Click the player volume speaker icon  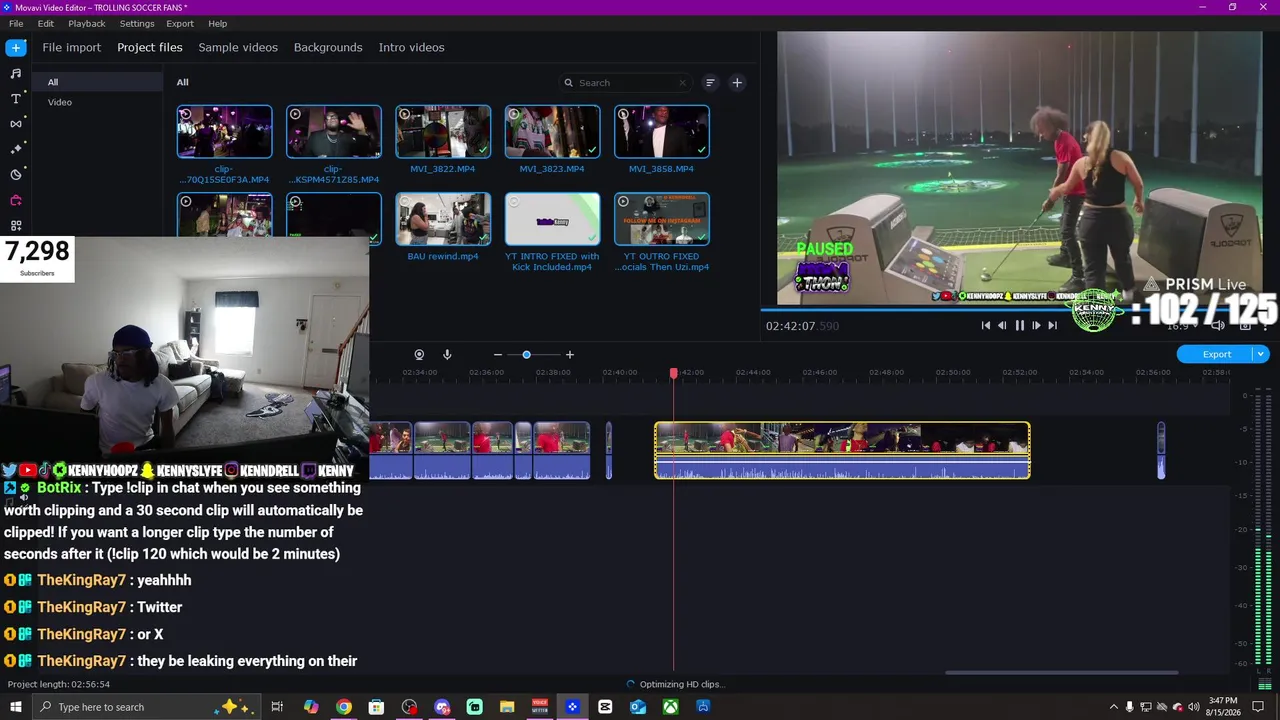(1218, 325)
